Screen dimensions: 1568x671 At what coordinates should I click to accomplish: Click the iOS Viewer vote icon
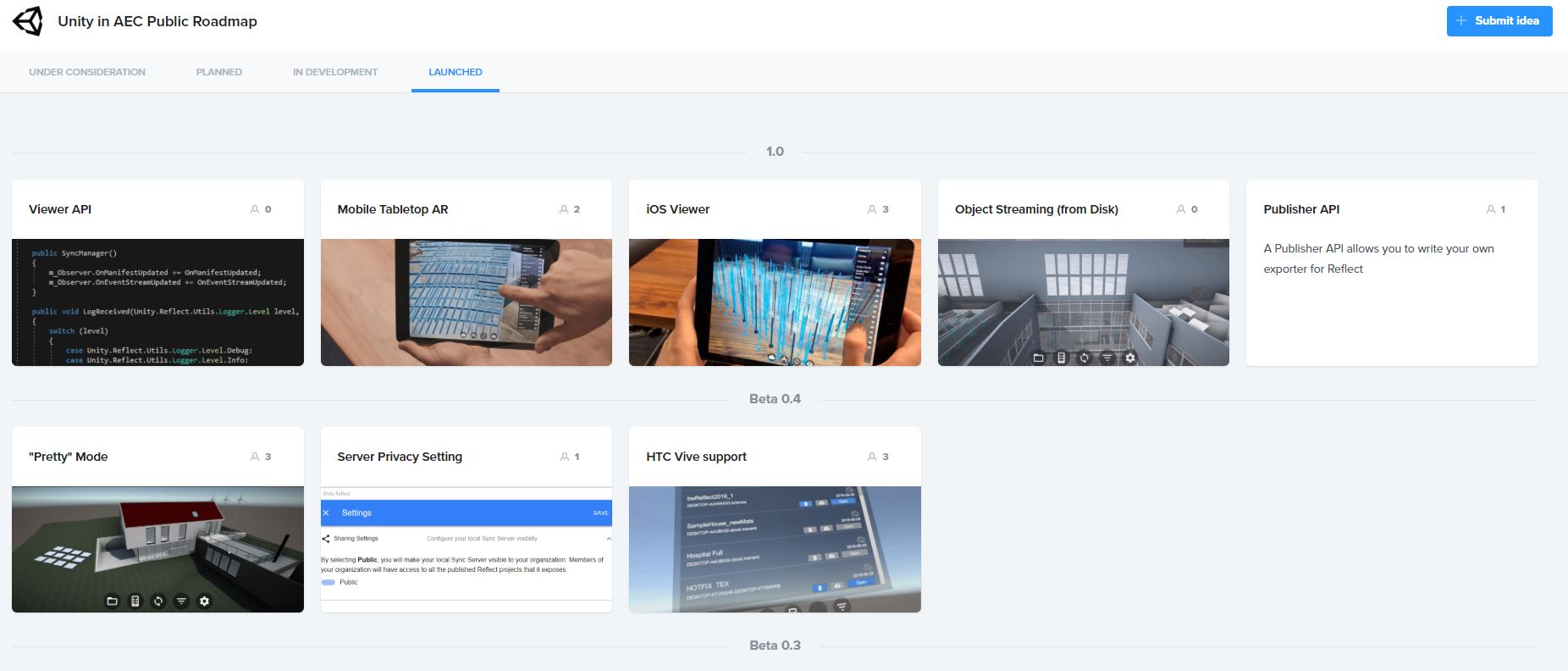[x=872, y=209]
